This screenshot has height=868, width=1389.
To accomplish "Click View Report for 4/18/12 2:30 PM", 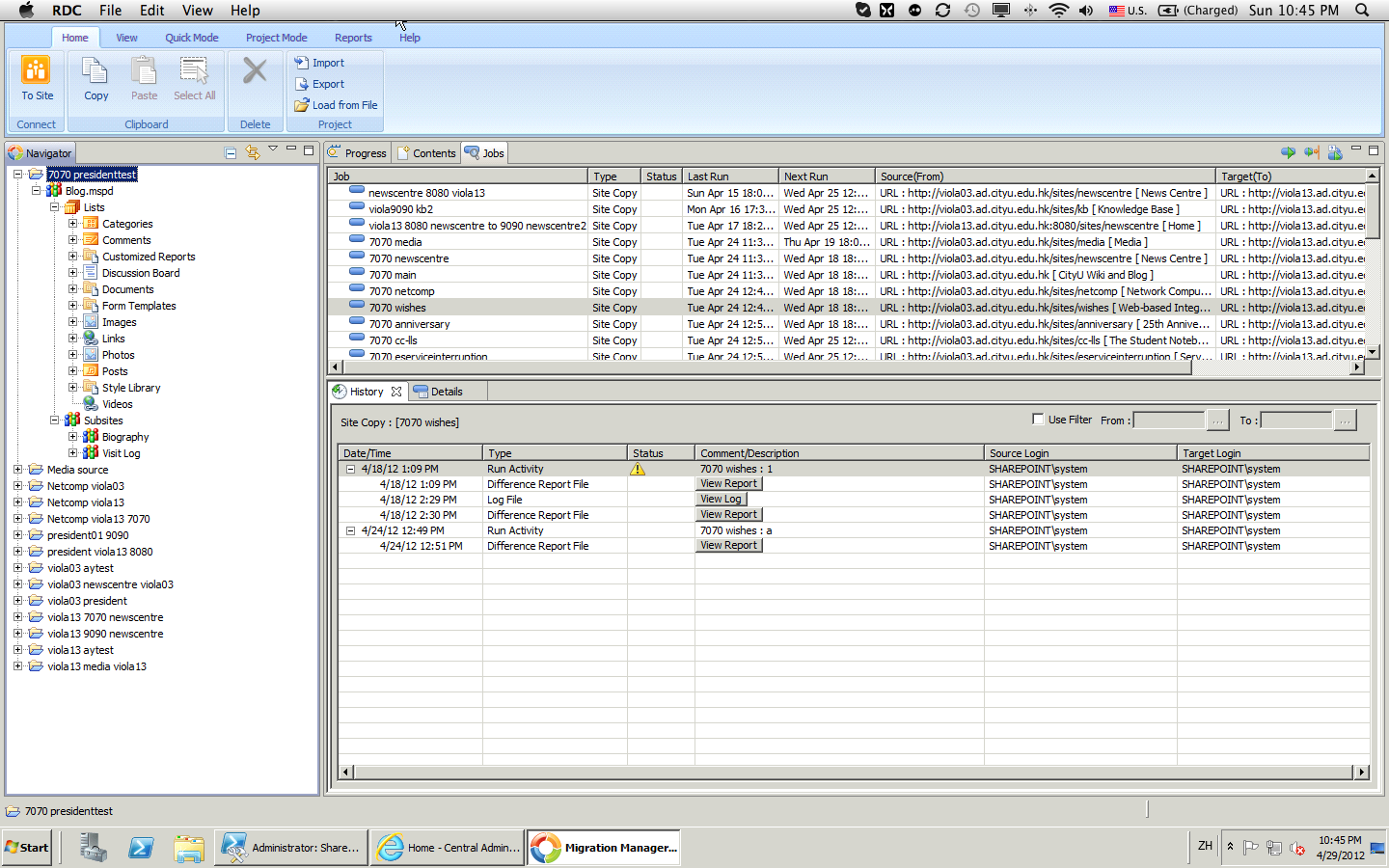I will tap(728, 515).
